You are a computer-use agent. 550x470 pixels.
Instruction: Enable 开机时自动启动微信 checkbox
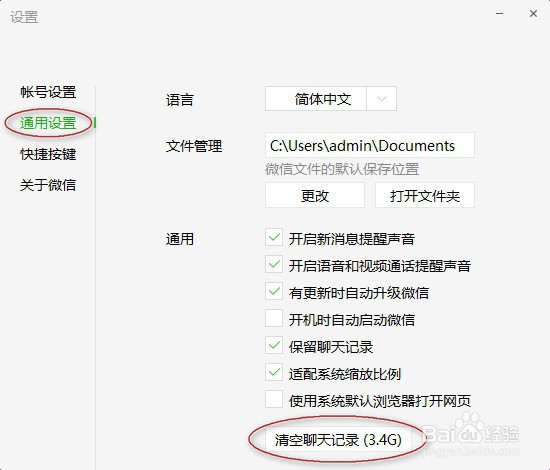[274, 318]
